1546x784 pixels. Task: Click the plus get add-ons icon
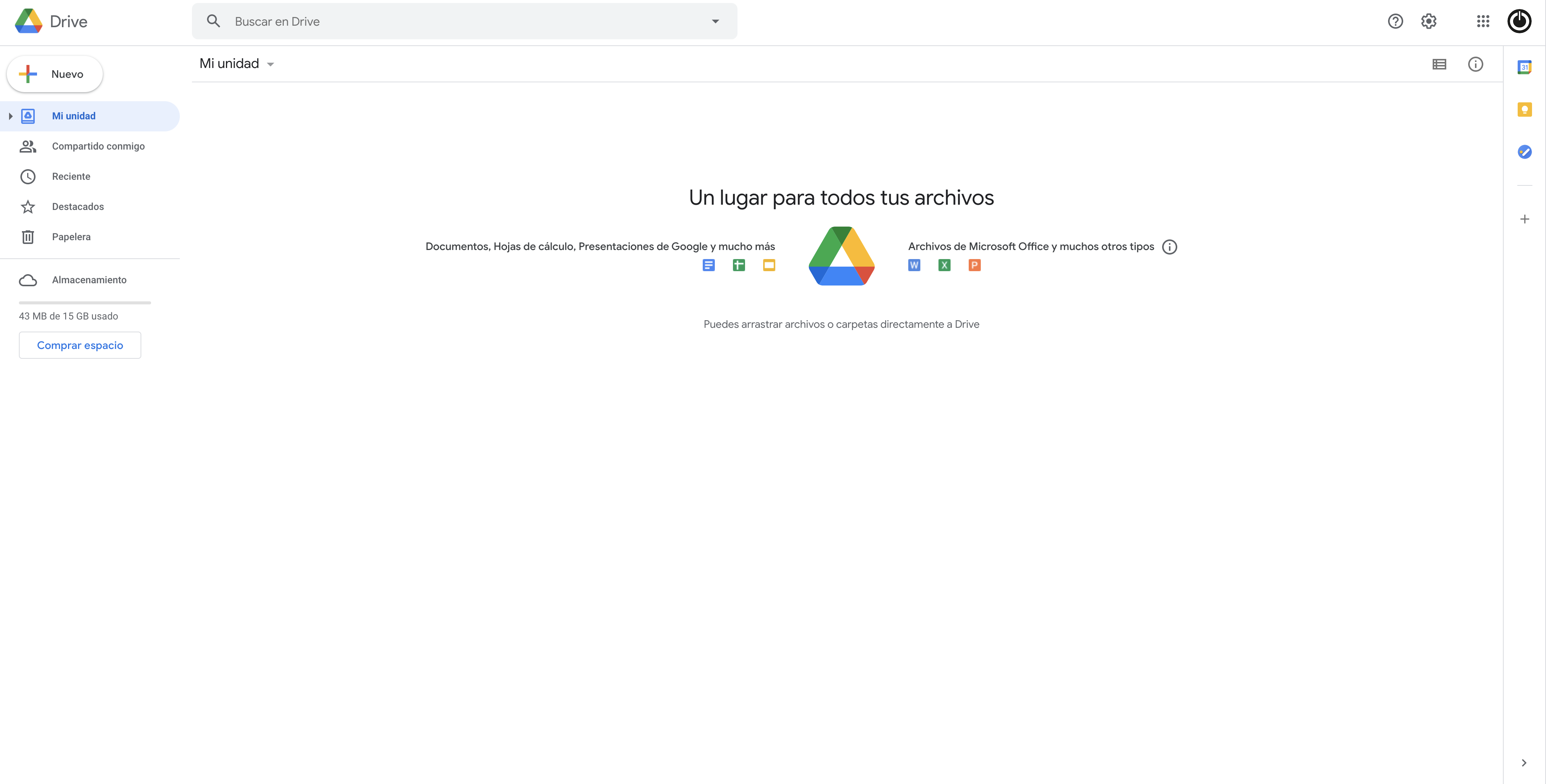click(1524, 219)
